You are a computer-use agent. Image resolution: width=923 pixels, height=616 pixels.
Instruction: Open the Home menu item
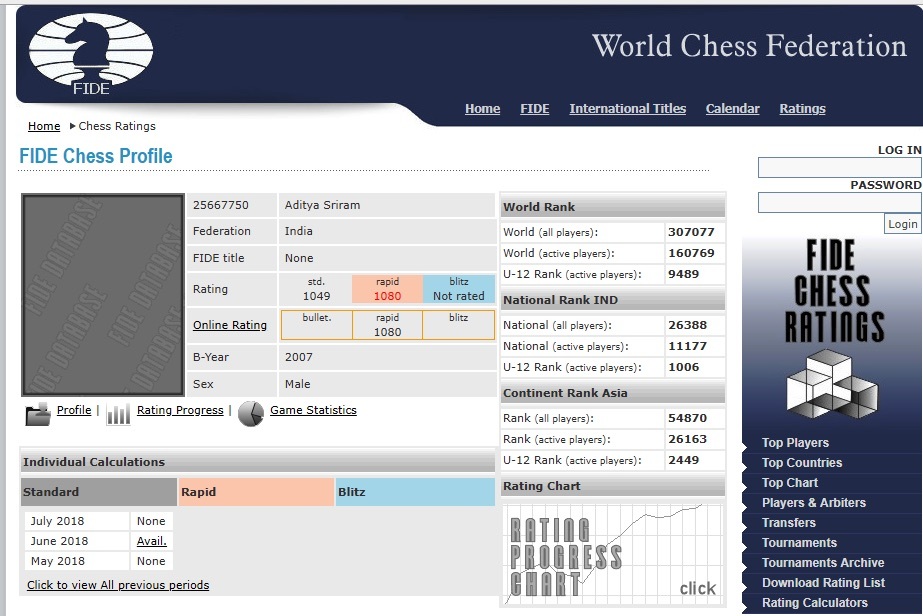tap(482, 109)
